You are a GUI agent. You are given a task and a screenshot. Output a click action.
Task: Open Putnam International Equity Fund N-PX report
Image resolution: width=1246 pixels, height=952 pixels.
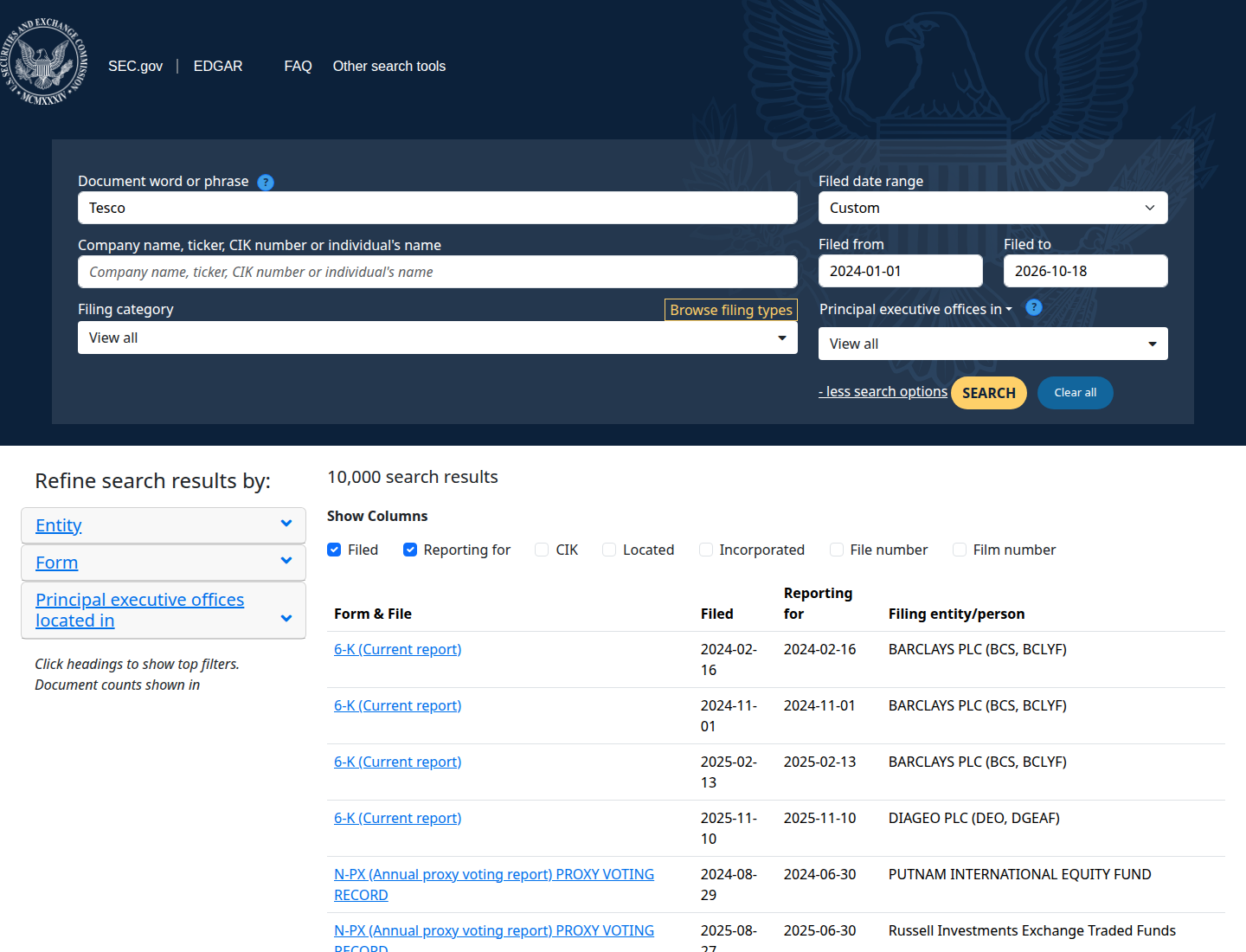(494, 884)
